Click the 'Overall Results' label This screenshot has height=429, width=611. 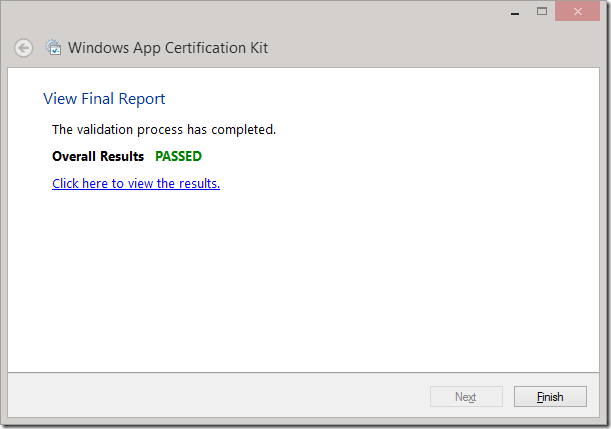click(98, 156)
